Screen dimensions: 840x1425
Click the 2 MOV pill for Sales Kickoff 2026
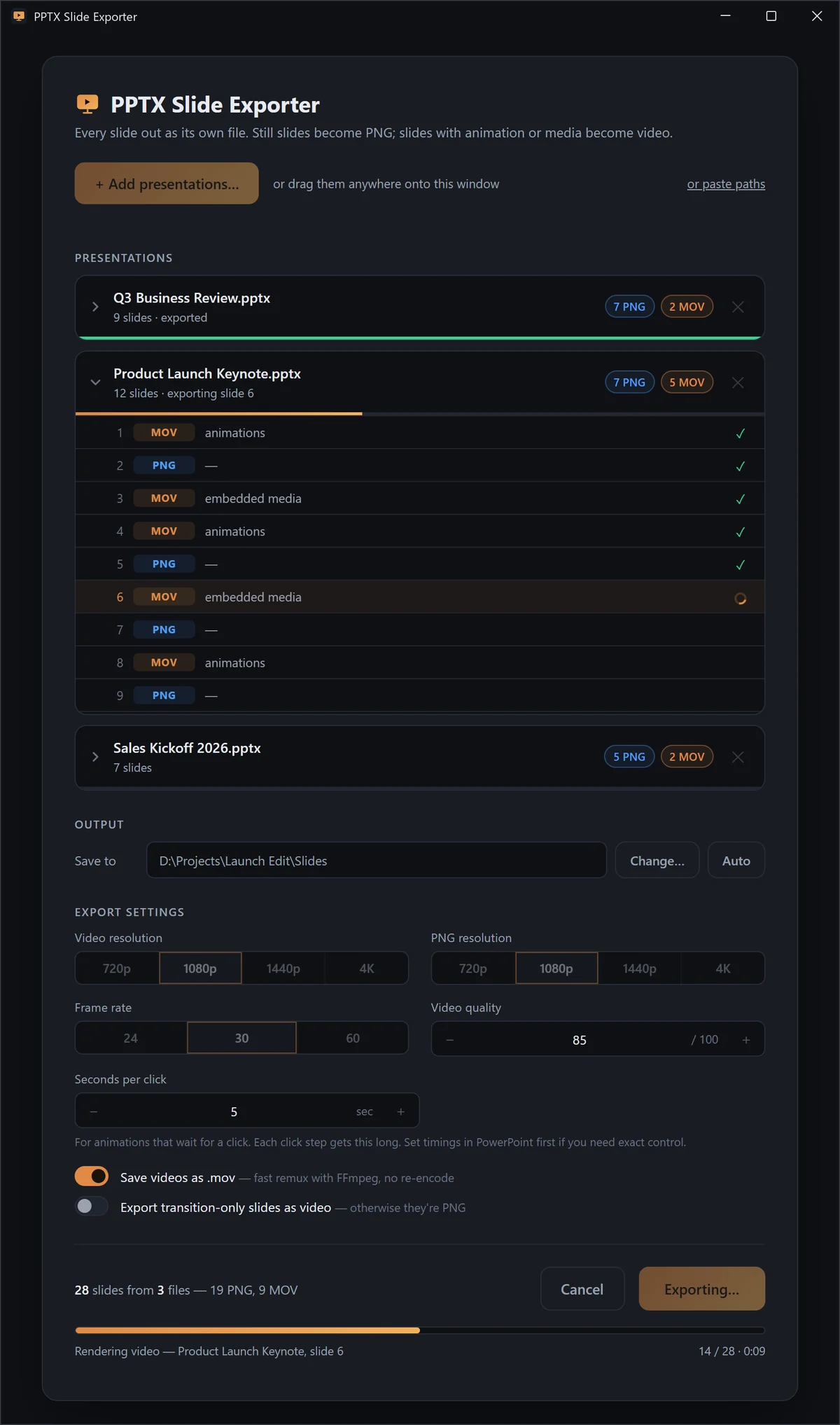tap(687, 757)
